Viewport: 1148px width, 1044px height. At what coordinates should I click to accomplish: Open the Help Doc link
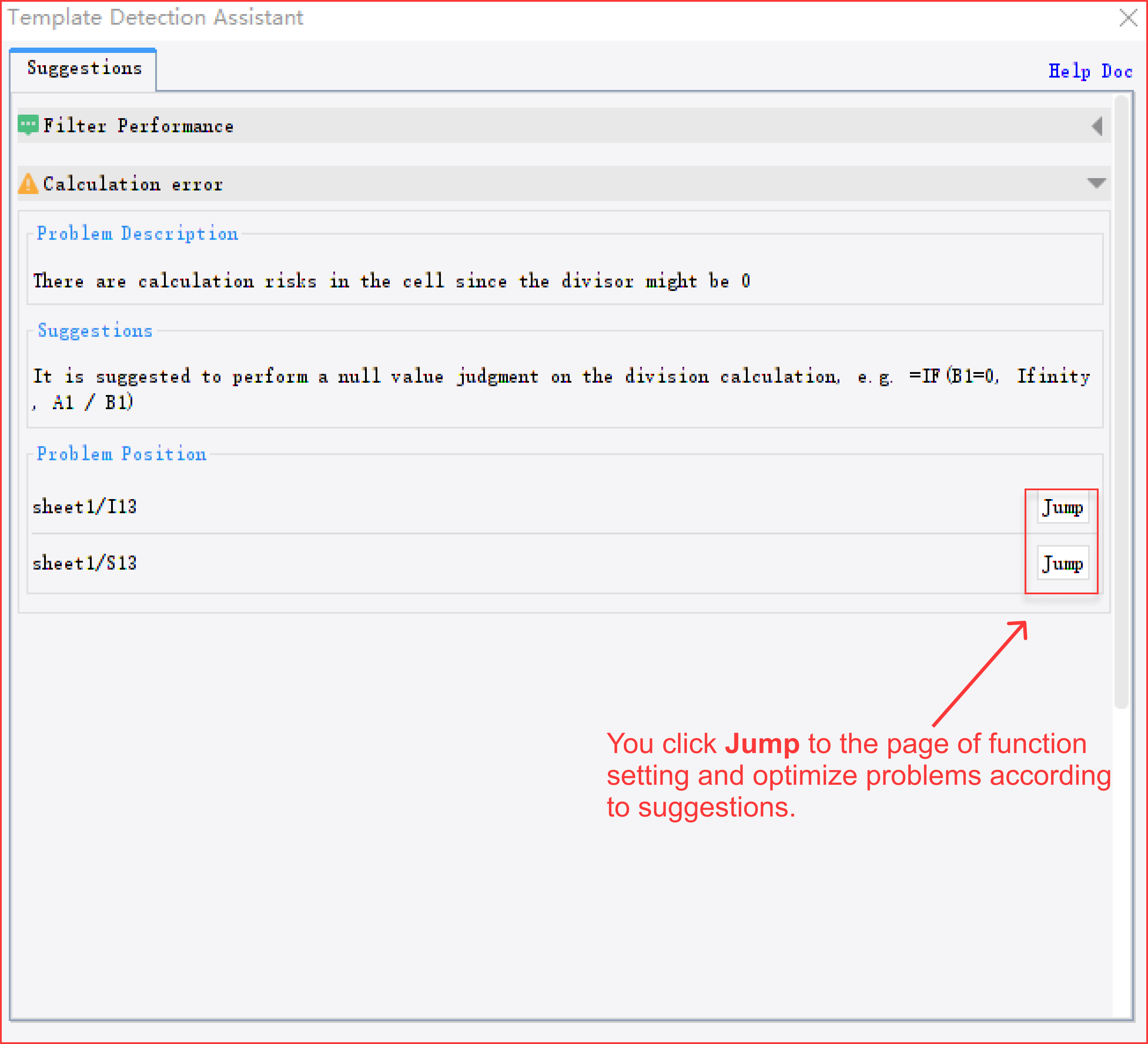click(1090, 71)
